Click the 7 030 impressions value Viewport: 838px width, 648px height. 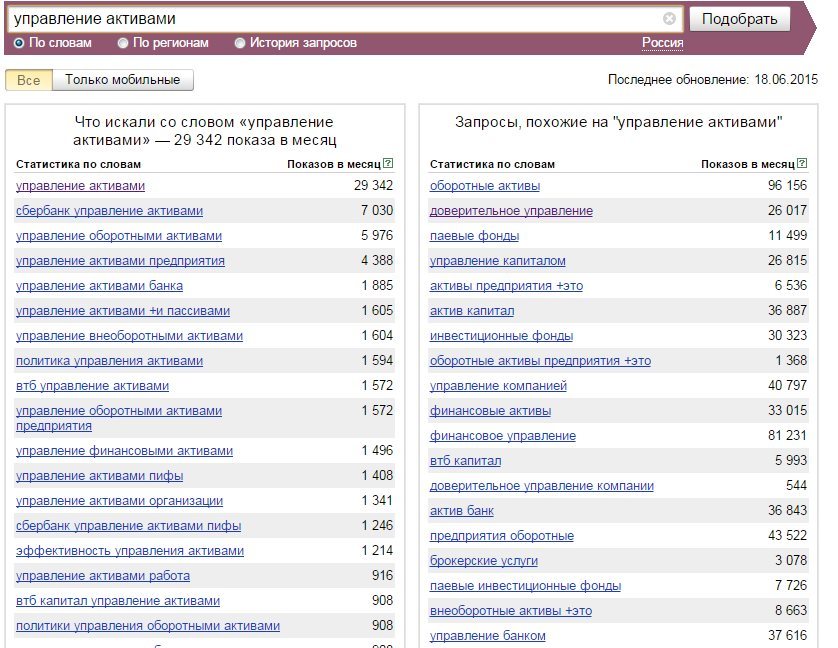(377, 211)
